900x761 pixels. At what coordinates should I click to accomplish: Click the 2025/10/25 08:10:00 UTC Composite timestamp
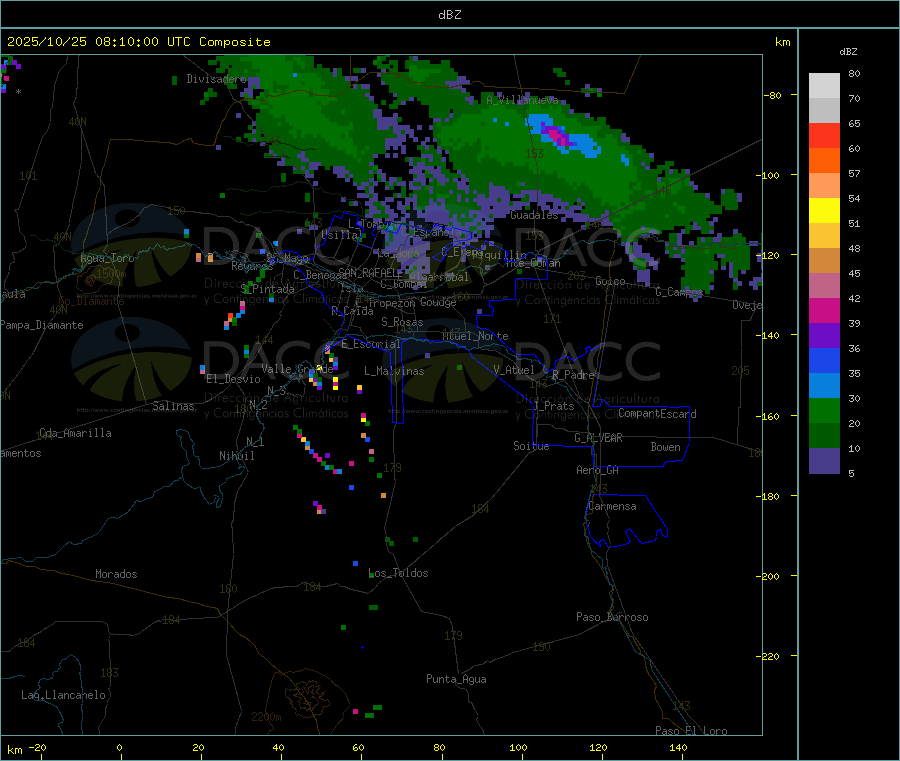click(138, 42)
